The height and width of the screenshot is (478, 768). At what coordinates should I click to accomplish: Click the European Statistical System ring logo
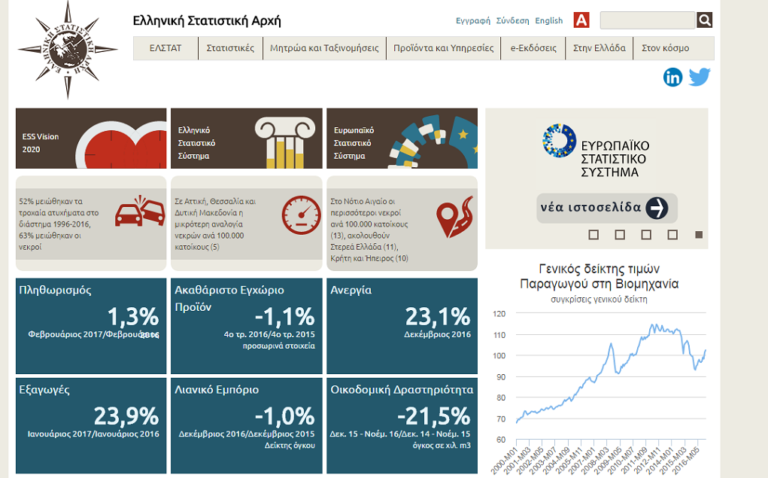click(x=559, y=141)
